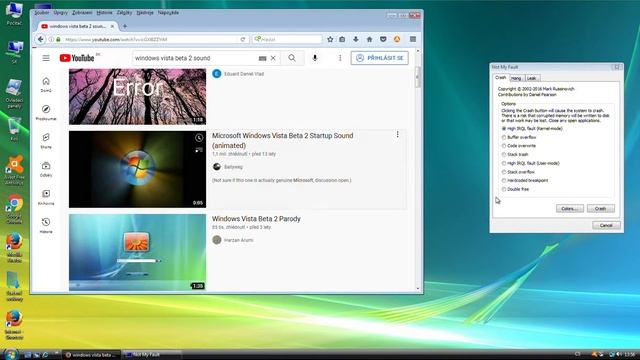Open the Soubor menu in Firefox
Image resolution: width=640 pixels, height=360 pixels.
(x=42, y=13)
